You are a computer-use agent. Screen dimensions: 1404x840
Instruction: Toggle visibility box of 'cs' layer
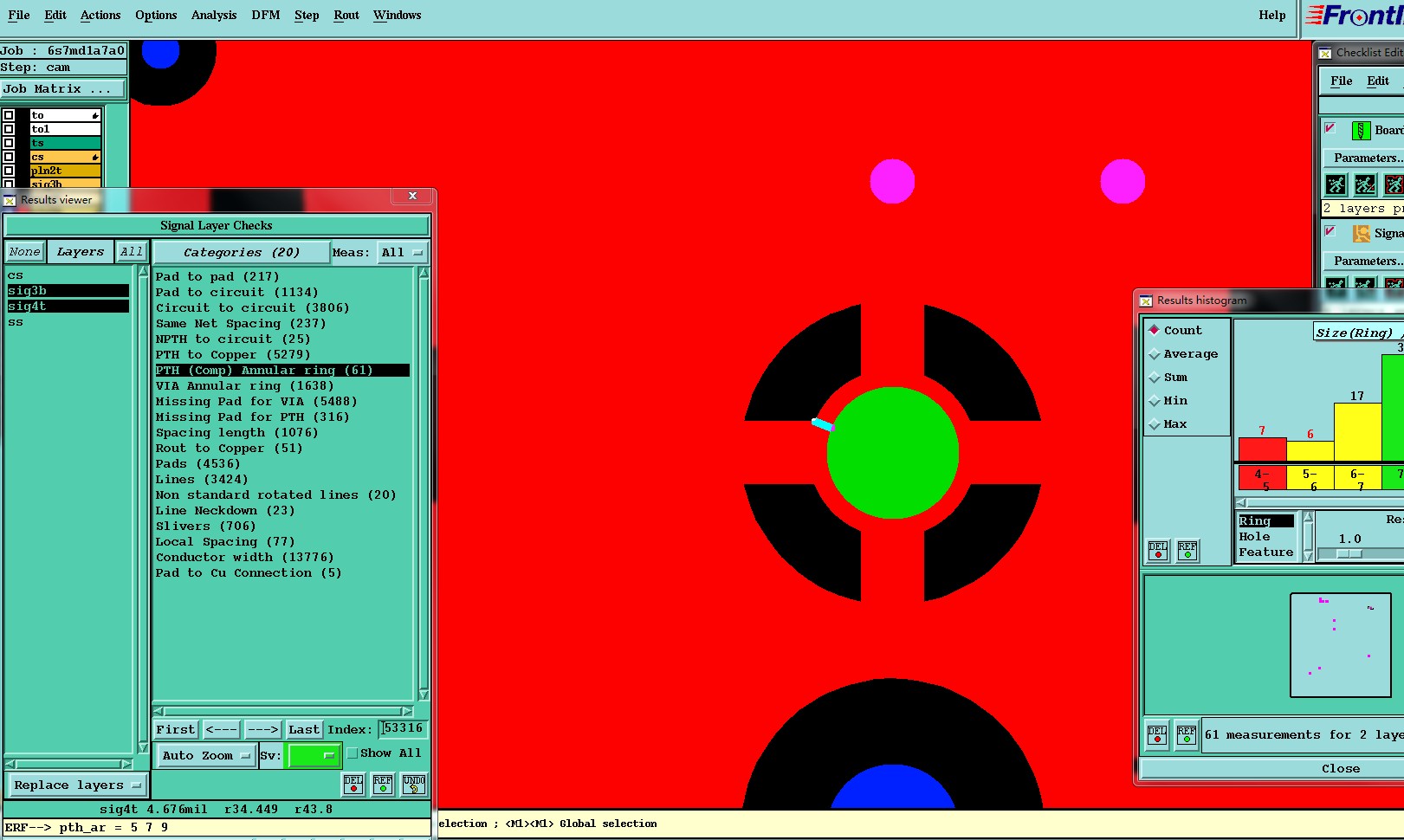(9, 157)
